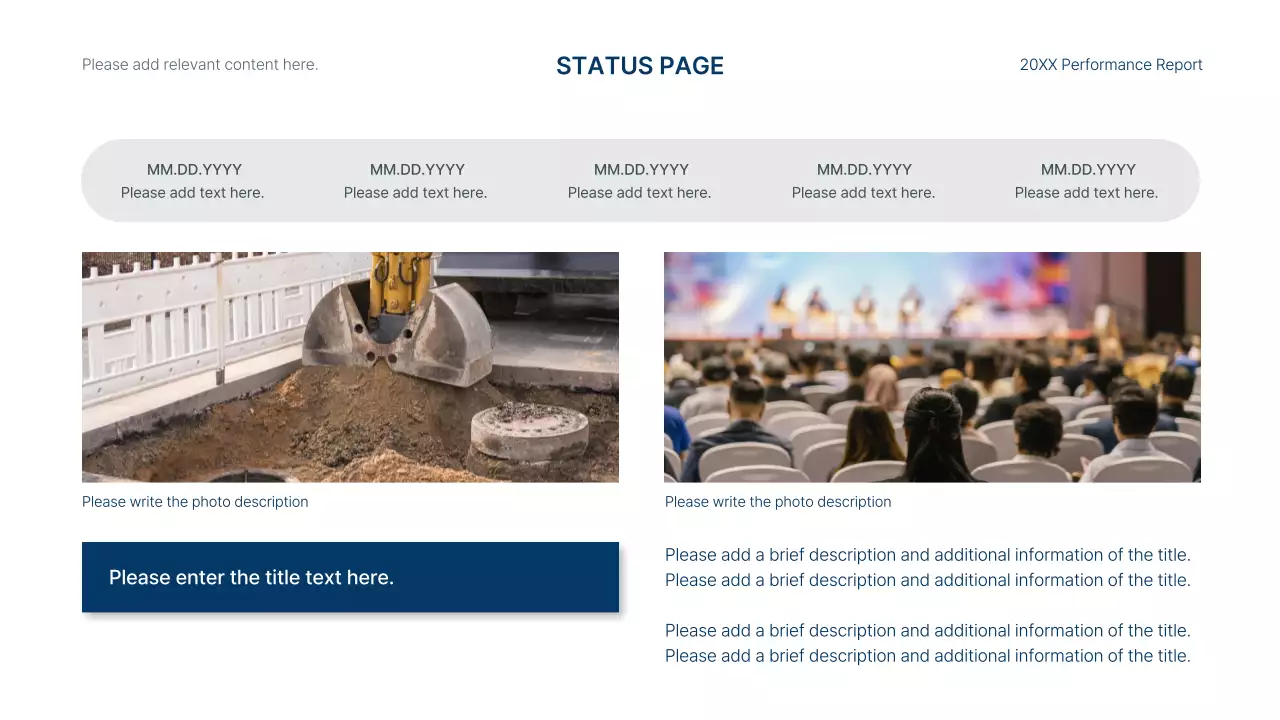
Task: Click the middle MM.DD.YYYY date in the timeline
Action: click(641, 170)
